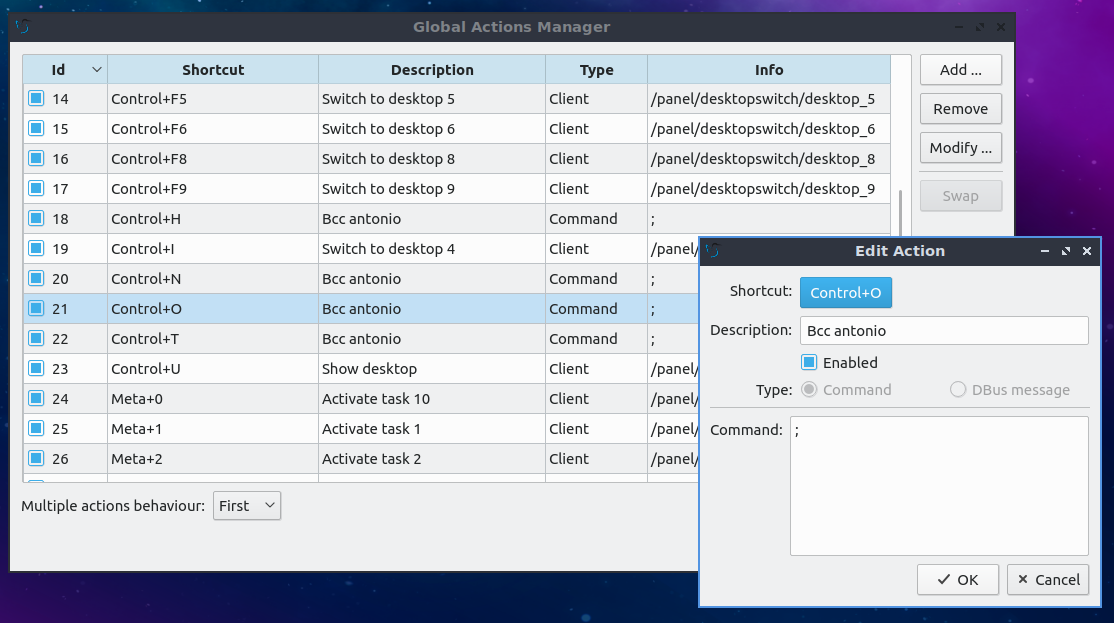
Task: Toggle checkbox for action id 17
Action: (36, 188)
